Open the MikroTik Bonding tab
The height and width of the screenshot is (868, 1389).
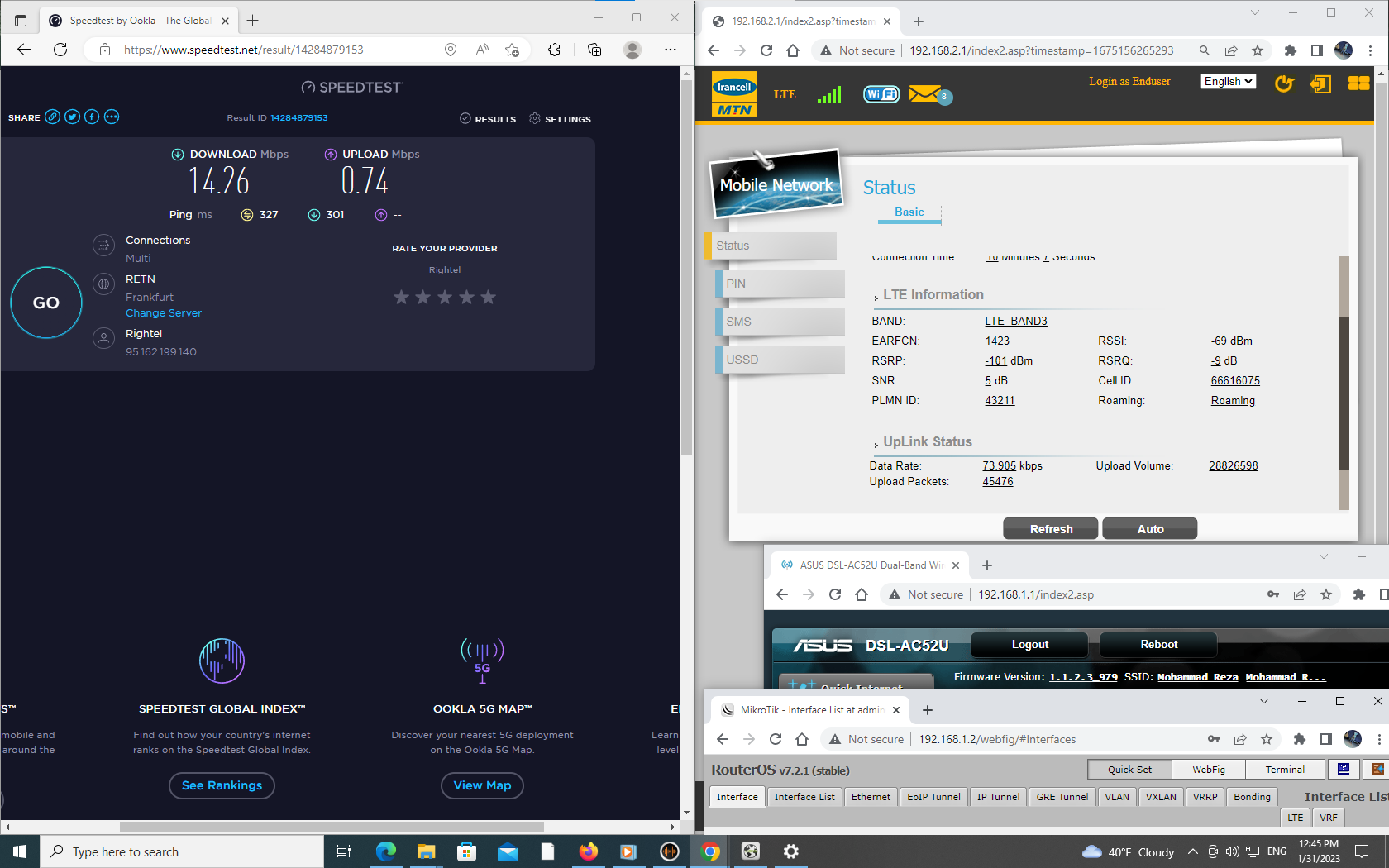pyautogui.click(x=1252, y=797)
